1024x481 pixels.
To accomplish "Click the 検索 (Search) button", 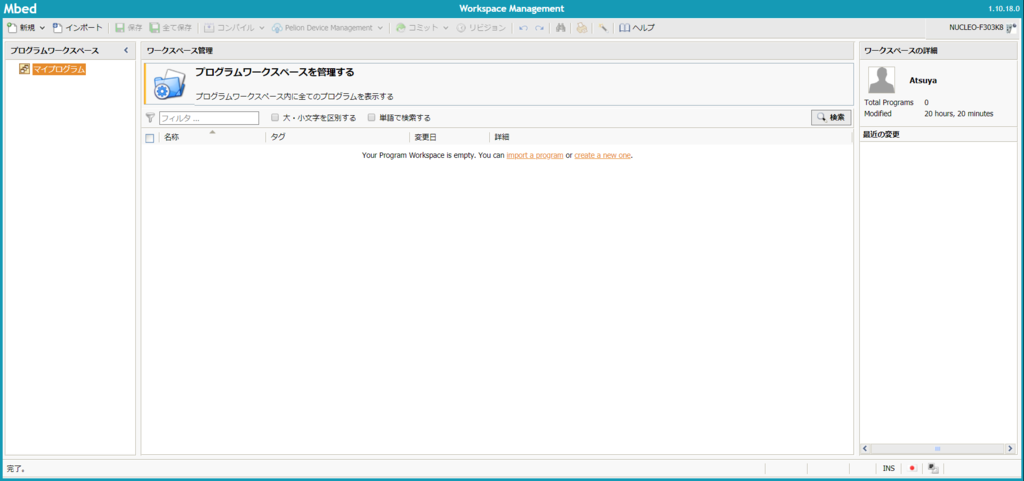I will (x=831, y=117).
